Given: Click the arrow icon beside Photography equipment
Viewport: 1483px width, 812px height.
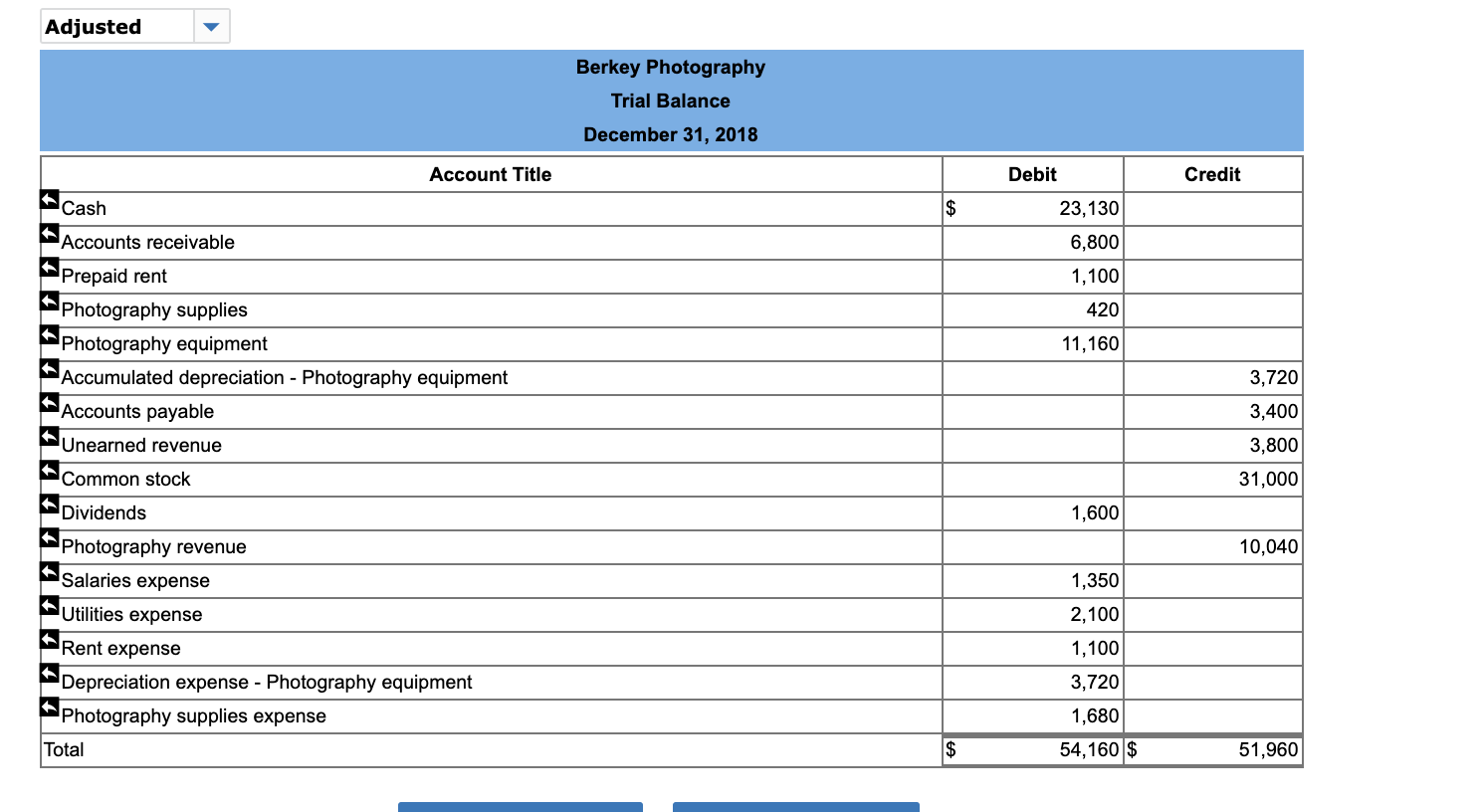Looking at the screenshot, I should 50,335.
